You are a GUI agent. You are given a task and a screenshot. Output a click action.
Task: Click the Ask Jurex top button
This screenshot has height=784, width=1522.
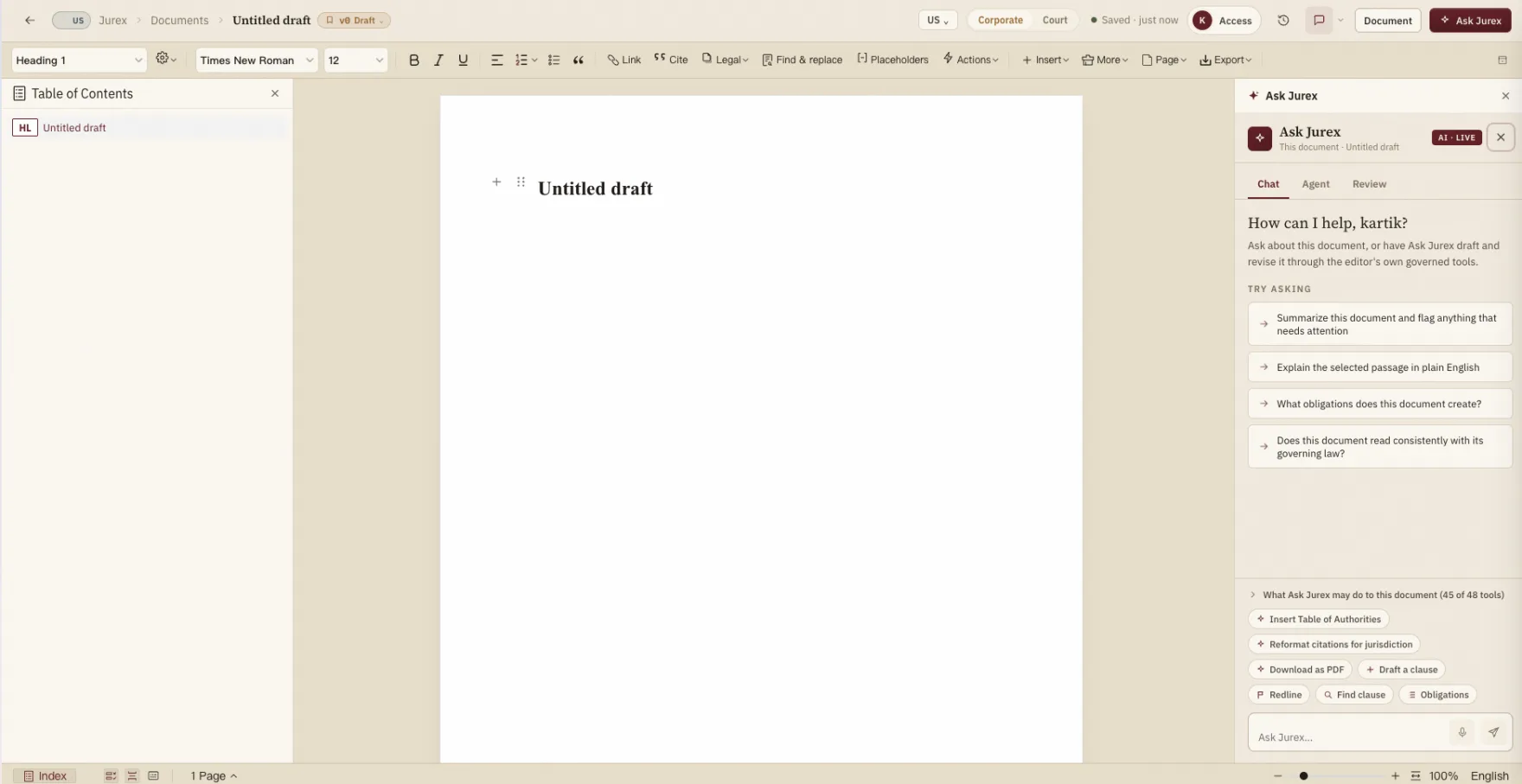click(1470, 20)
